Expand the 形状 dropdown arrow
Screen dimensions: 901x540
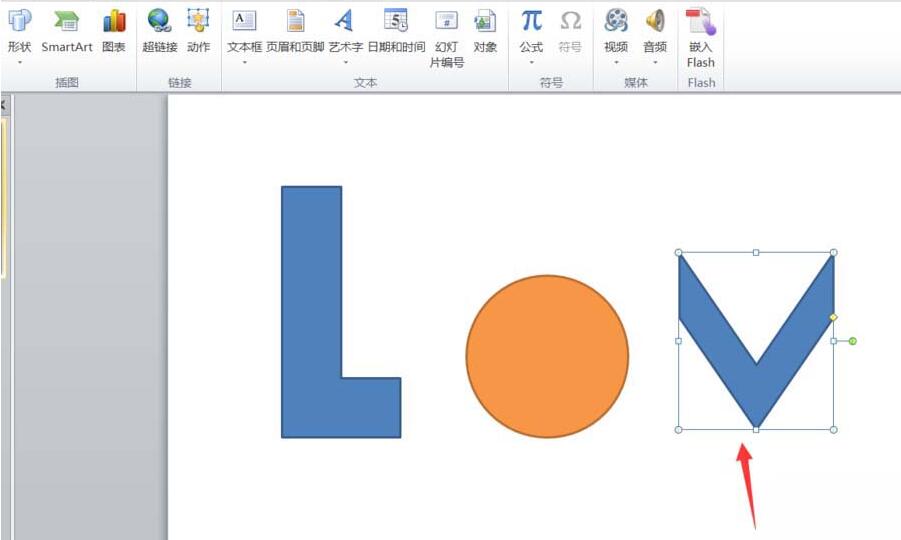20,62
